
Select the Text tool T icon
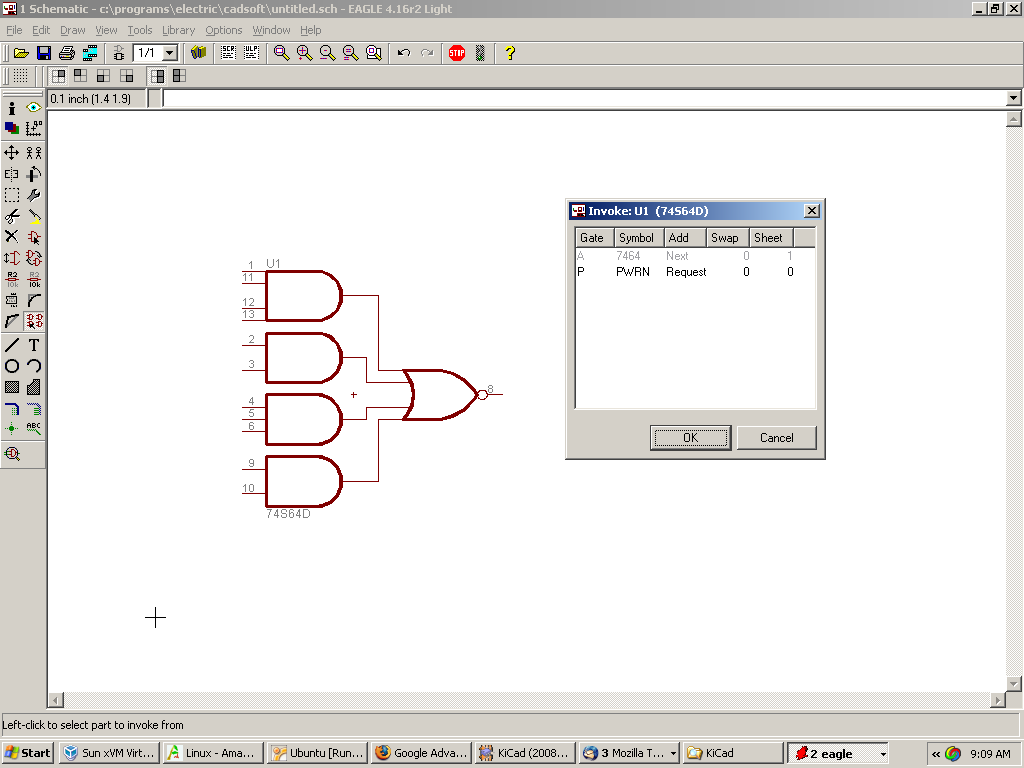click(34, 345)
